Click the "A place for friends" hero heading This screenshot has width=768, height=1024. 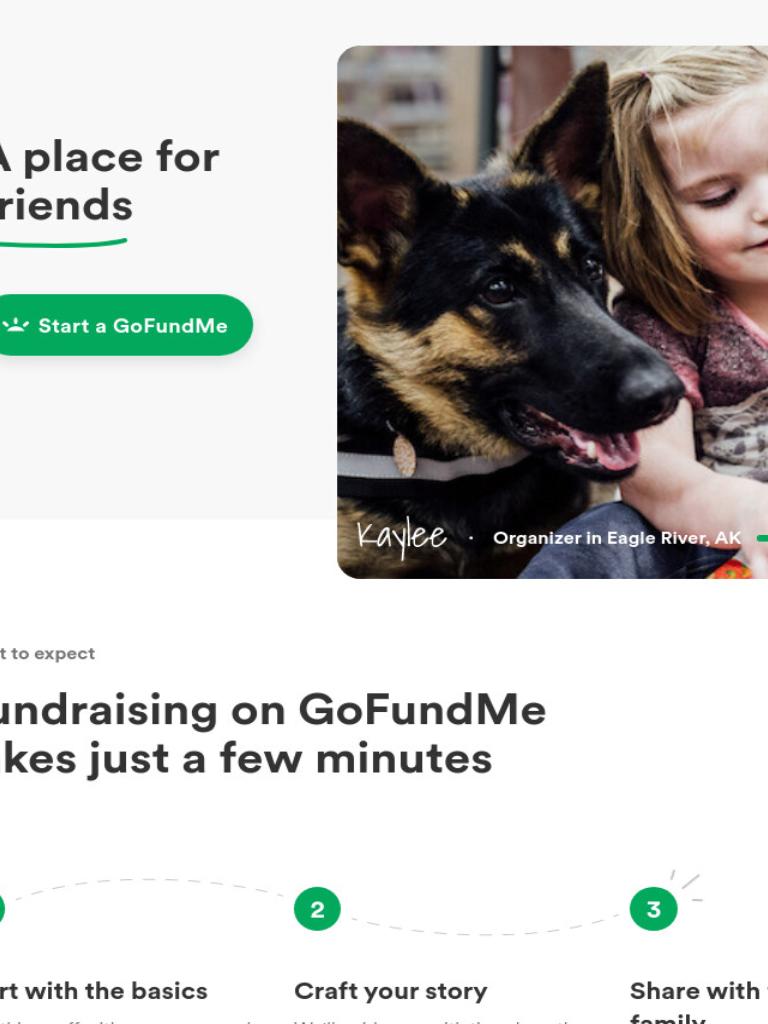[110, 181]
